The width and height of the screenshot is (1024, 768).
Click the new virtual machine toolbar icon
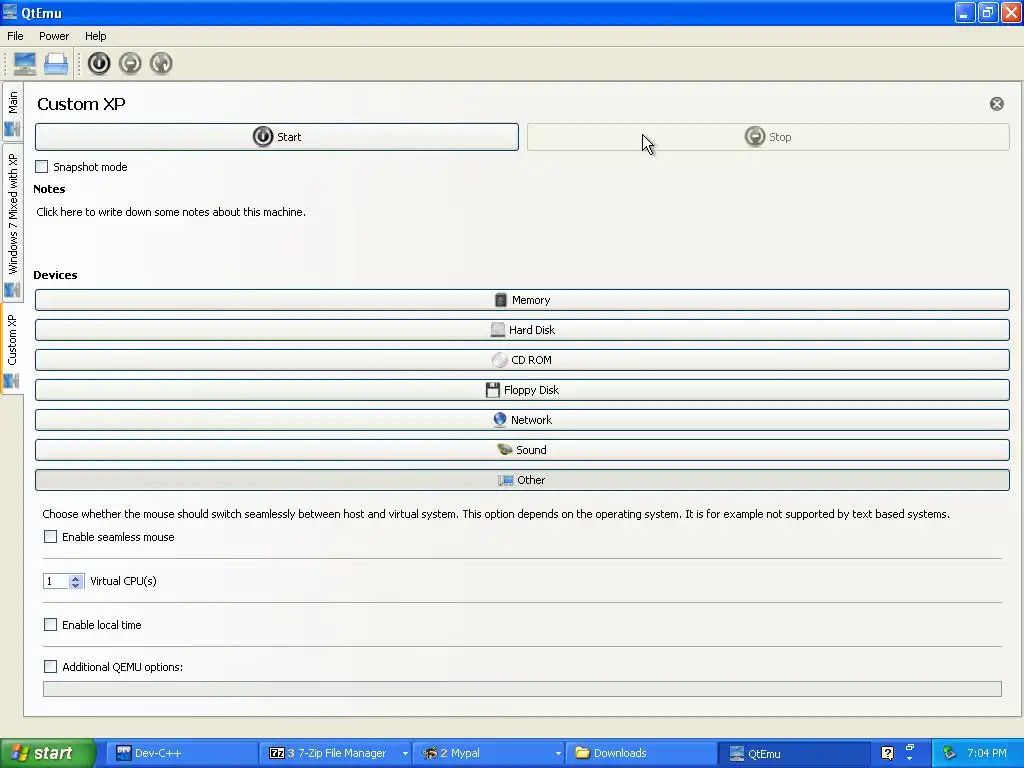click(24, 63)
